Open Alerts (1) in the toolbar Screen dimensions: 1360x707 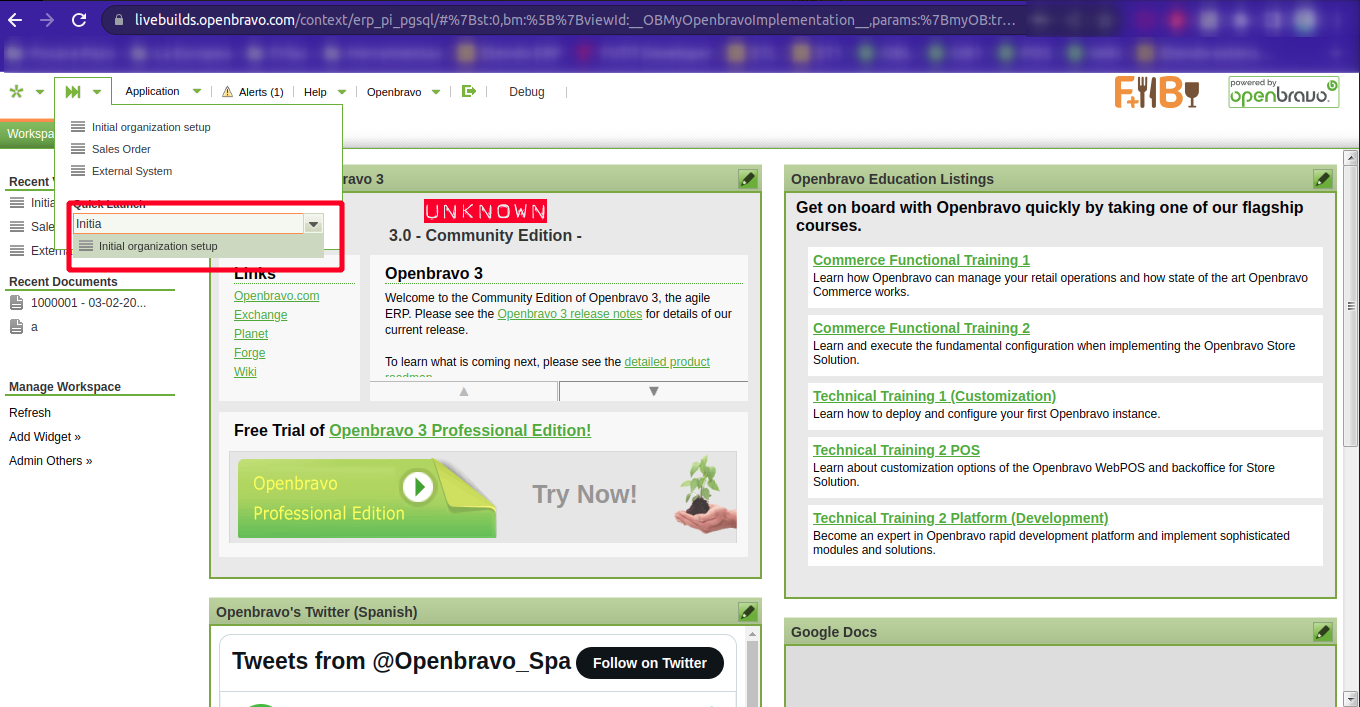point(261,92)
